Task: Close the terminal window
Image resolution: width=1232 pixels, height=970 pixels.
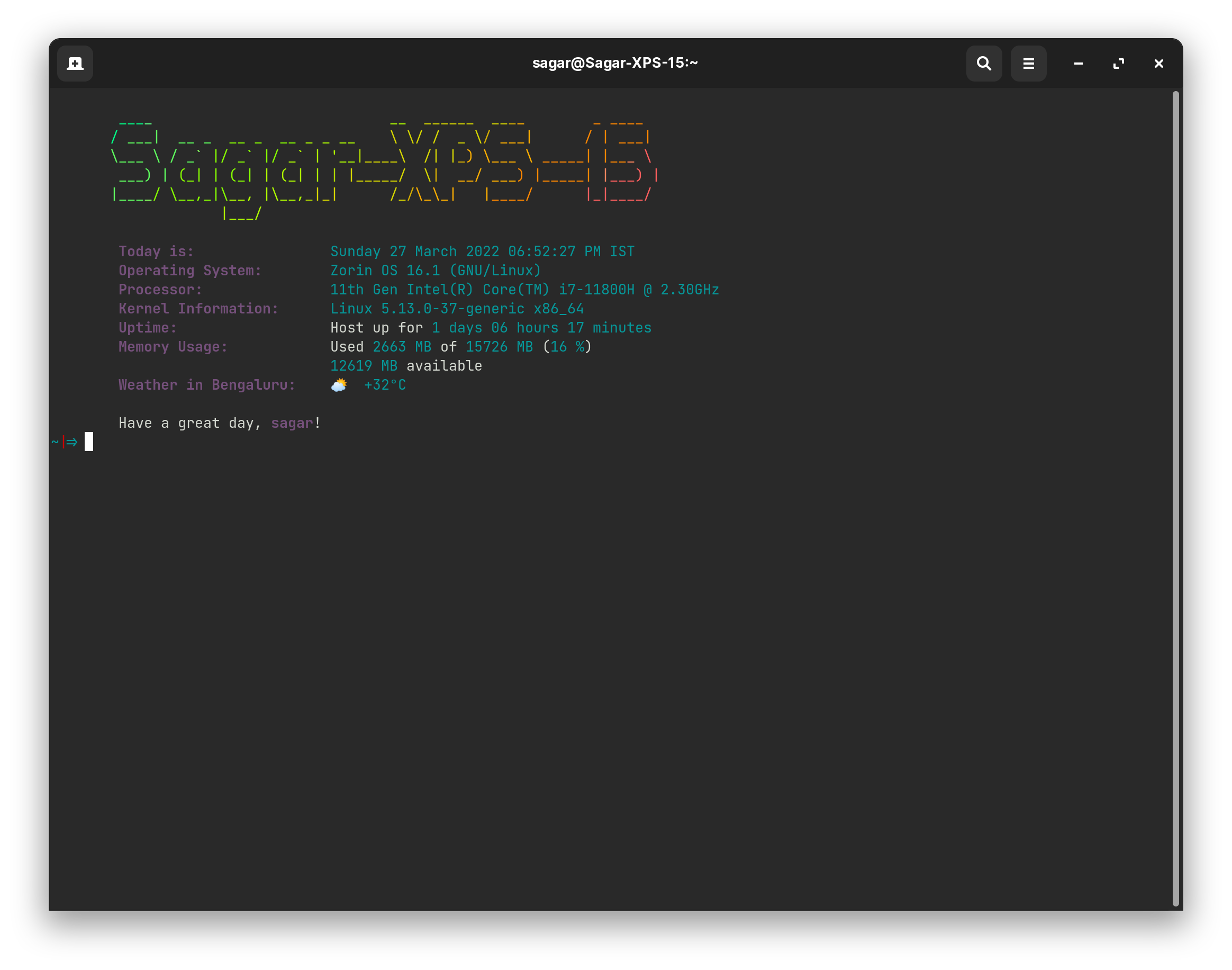Action: pyautogui.click(x=1159, y=64)
